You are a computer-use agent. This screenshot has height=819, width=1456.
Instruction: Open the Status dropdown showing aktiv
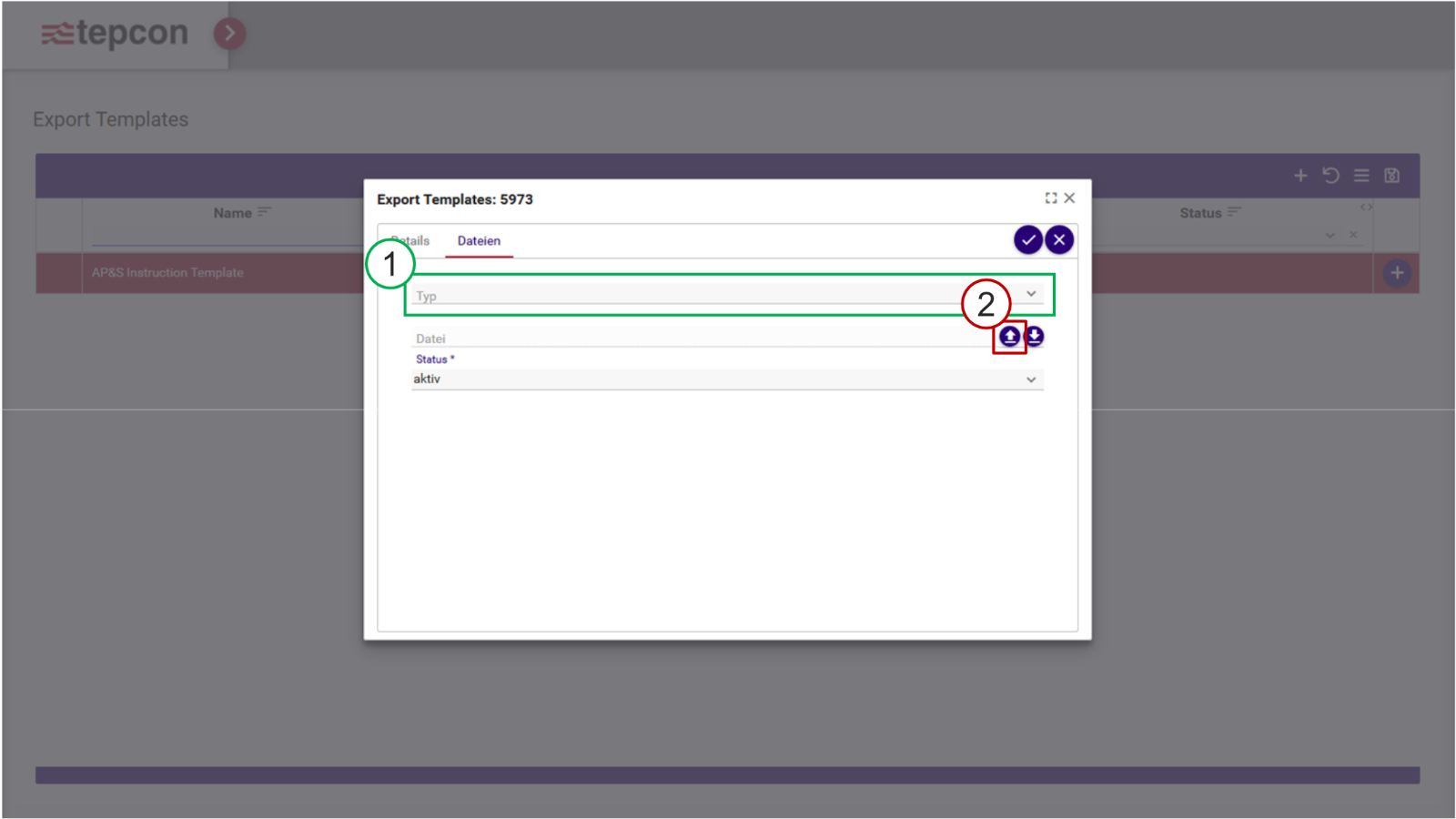point(1031,379)
